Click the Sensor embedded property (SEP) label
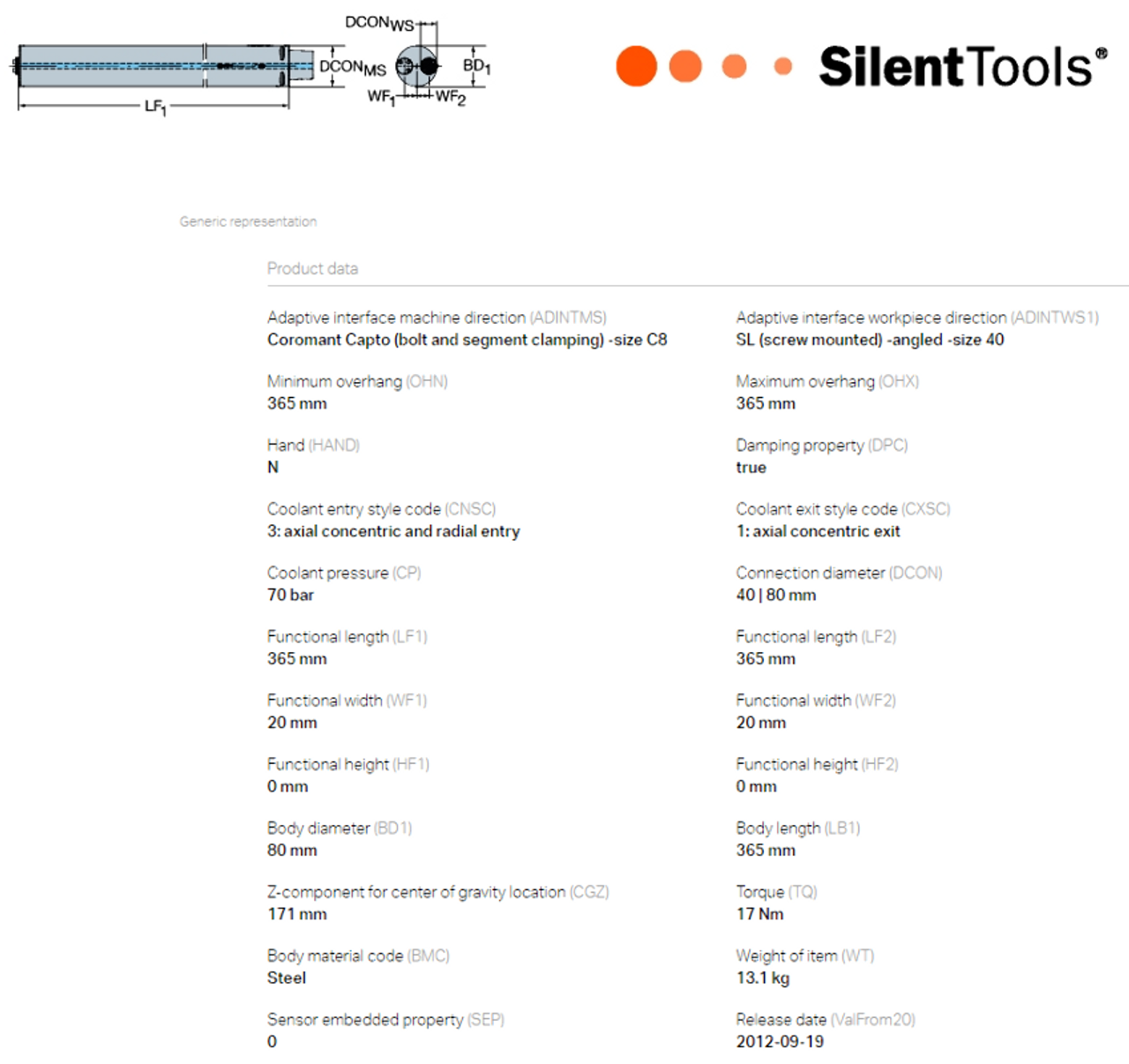The image size is (1129, 1064). click(385, 1020)
